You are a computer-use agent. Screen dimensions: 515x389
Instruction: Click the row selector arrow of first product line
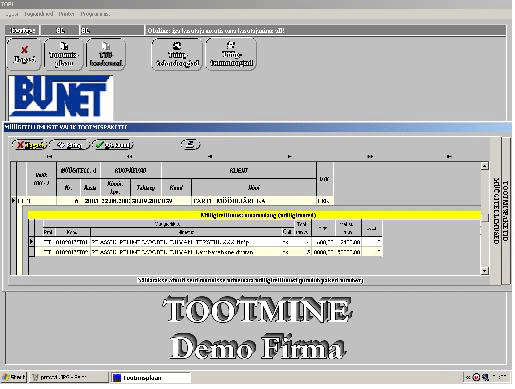32,241
